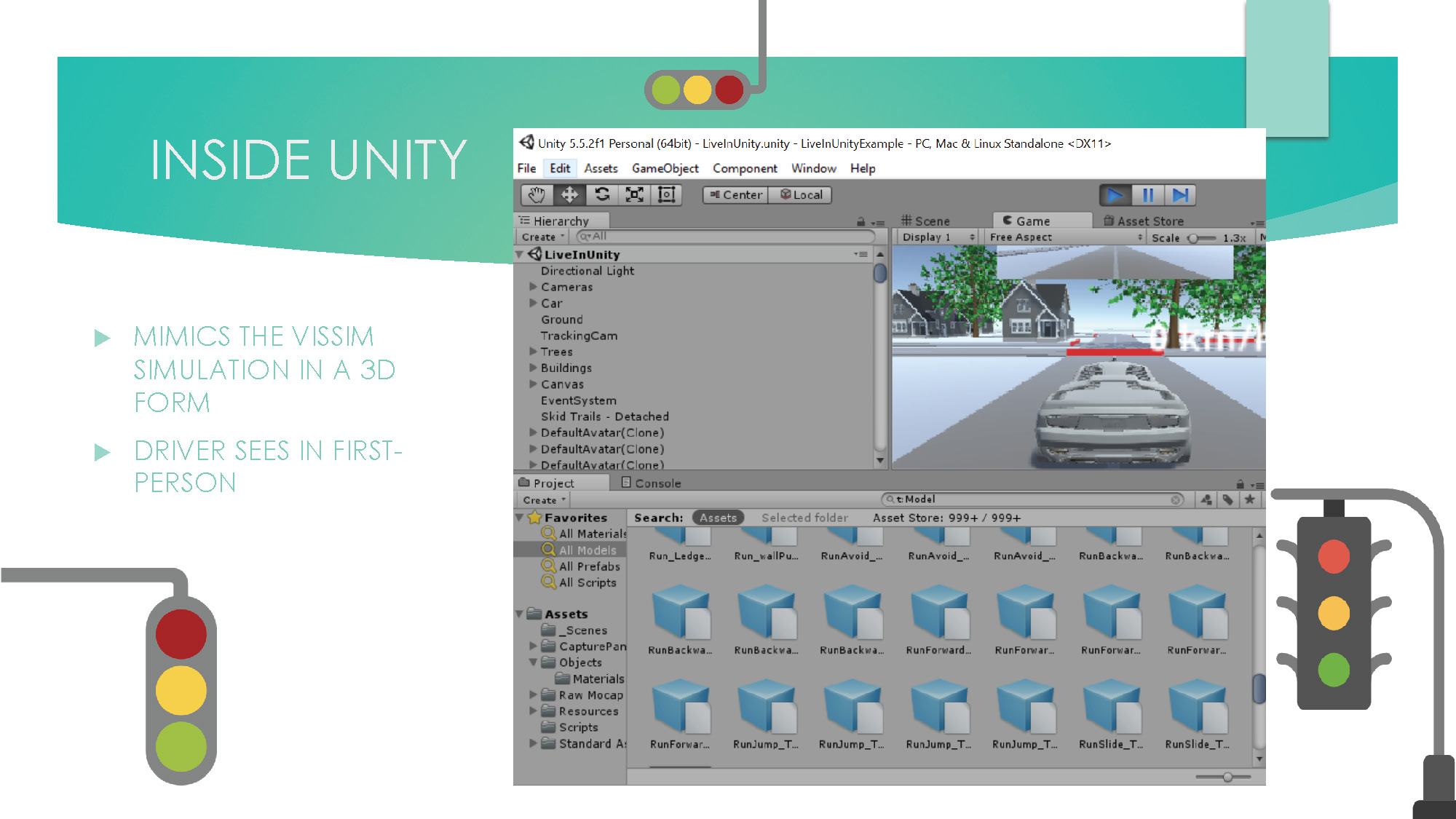Choose the Rect transform tool
1456x819 pixels.
coord(666,195)
